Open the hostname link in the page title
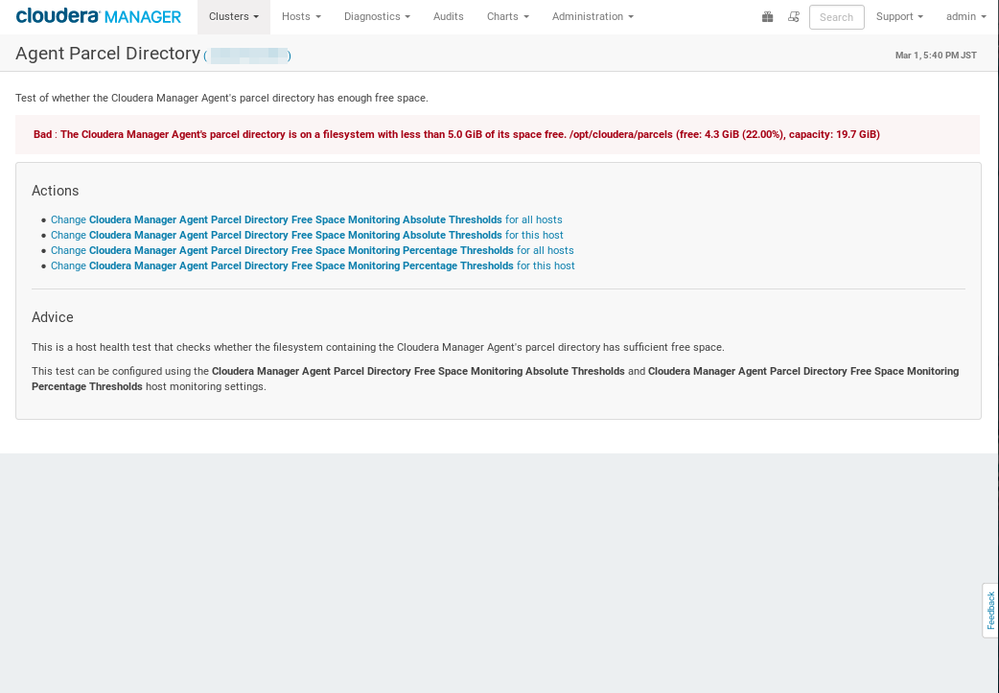Screen dimensions: 999x693 [246, 55]
